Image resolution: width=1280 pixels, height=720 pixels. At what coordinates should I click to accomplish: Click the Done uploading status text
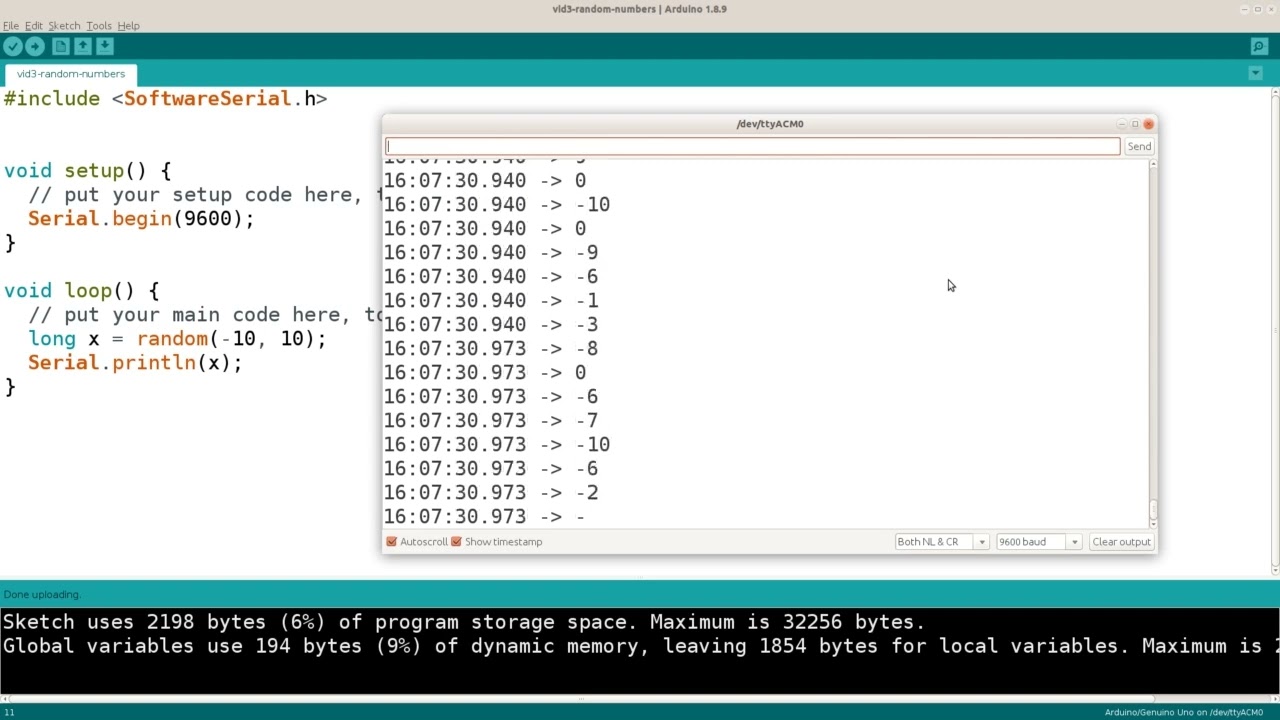pos(43,594)
